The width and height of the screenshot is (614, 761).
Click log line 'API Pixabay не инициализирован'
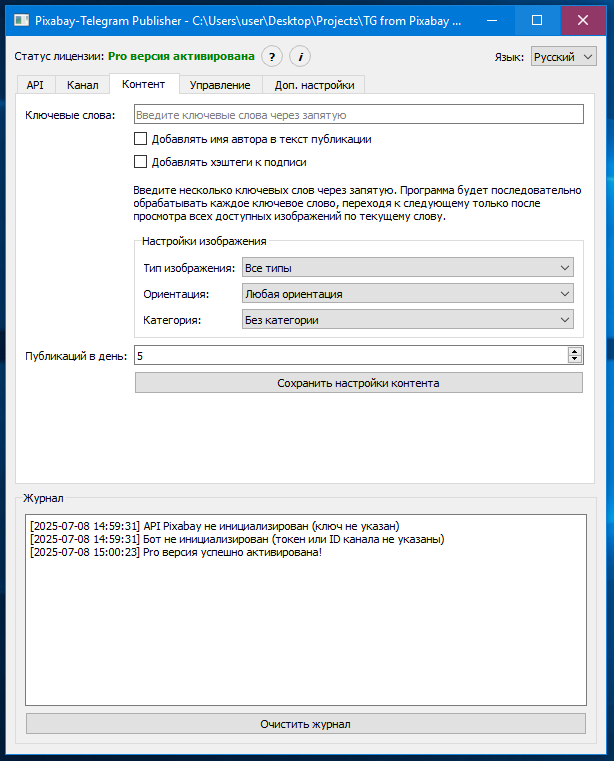215,526
